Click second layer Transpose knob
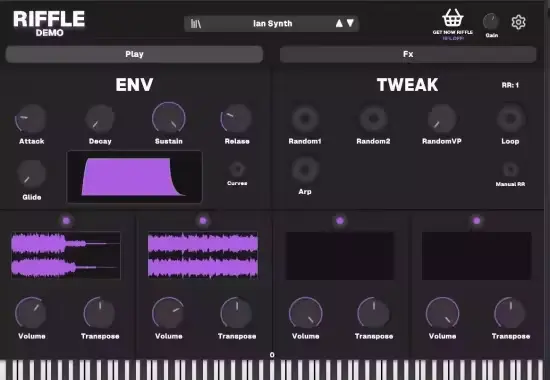 [237, 313]
